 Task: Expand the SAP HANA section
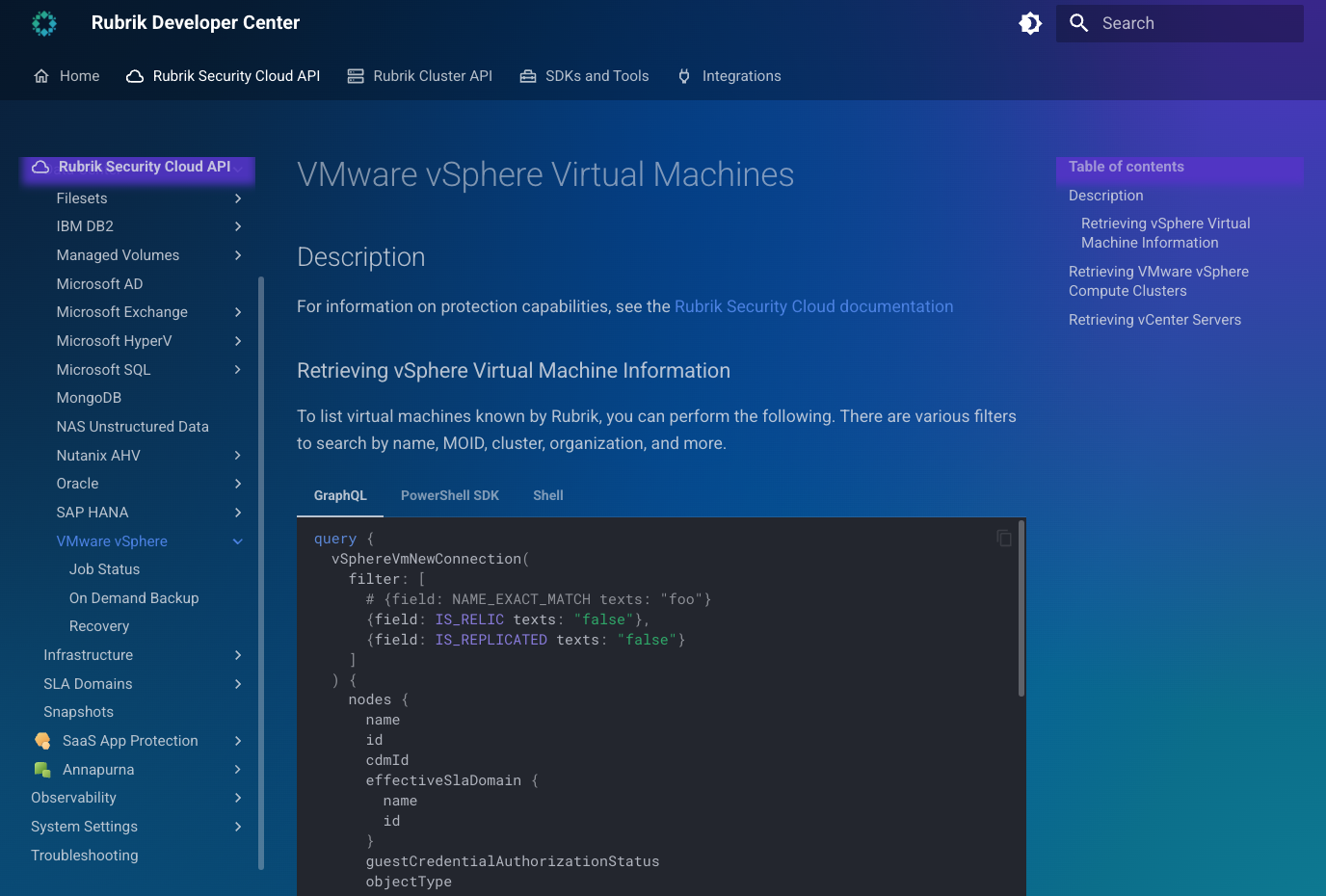point(238,513)
